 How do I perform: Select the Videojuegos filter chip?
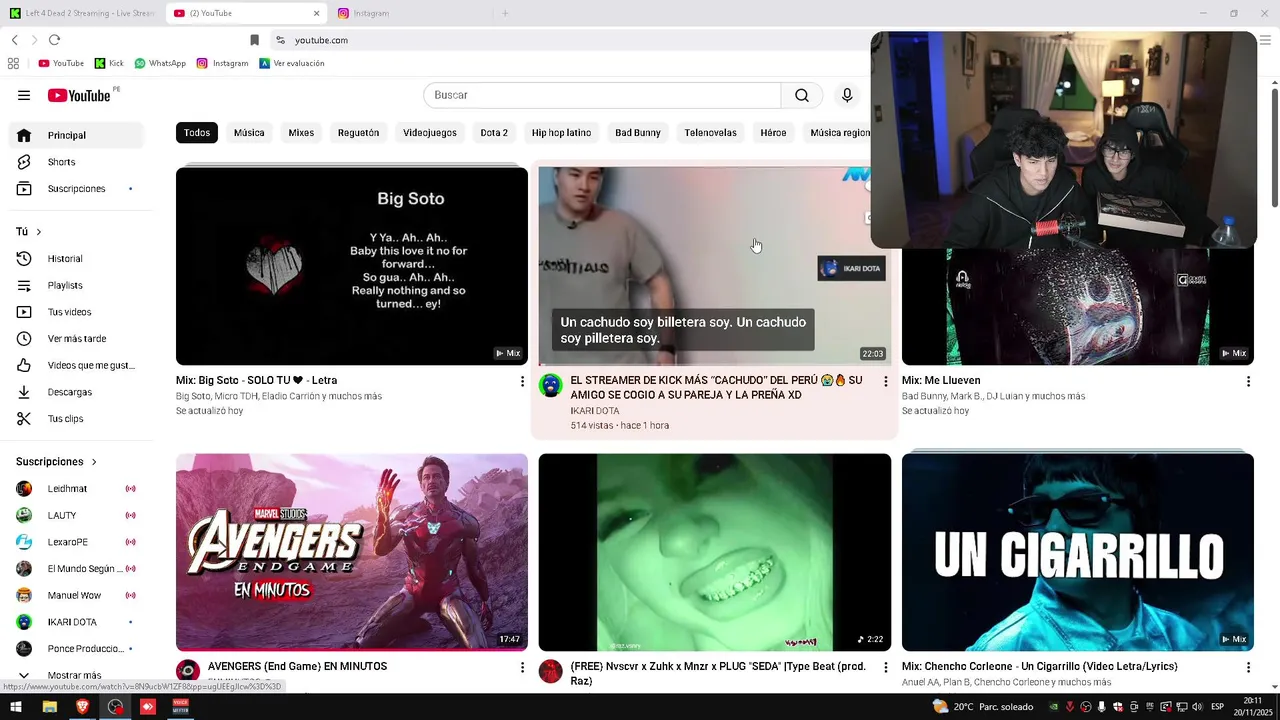coord(430,133)
